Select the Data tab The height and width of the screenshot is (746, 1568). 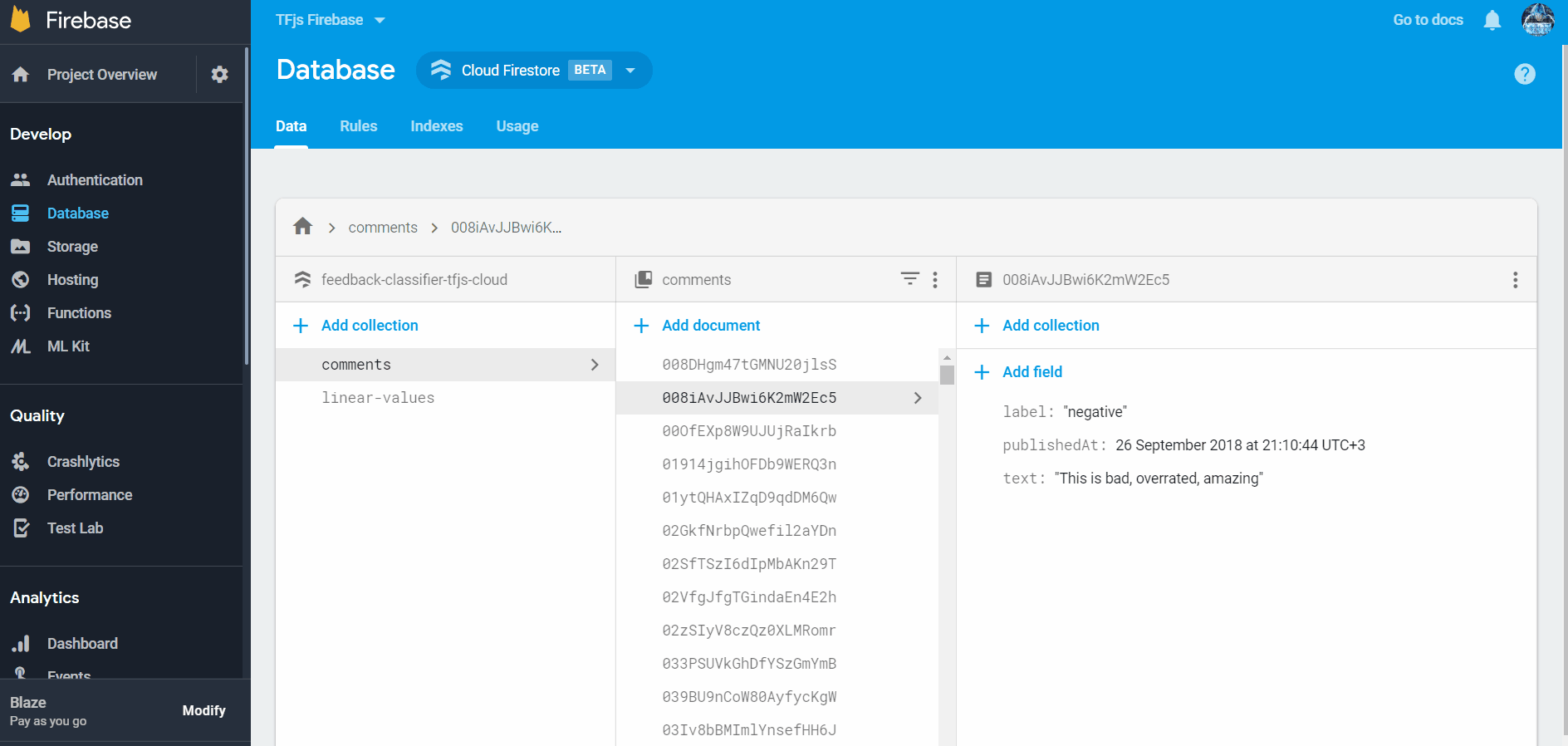pyautogui.click(x=292, y=126)
